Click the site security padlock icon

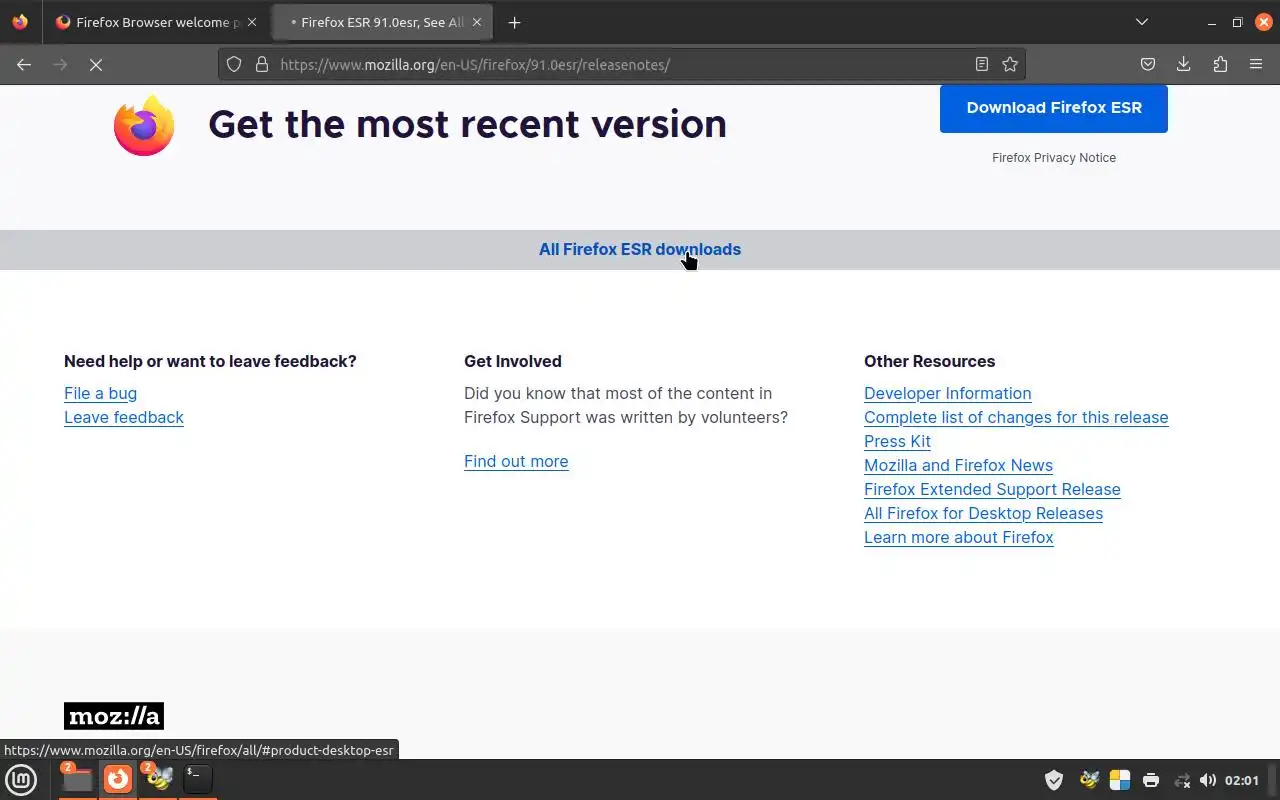tap(262, 64)
